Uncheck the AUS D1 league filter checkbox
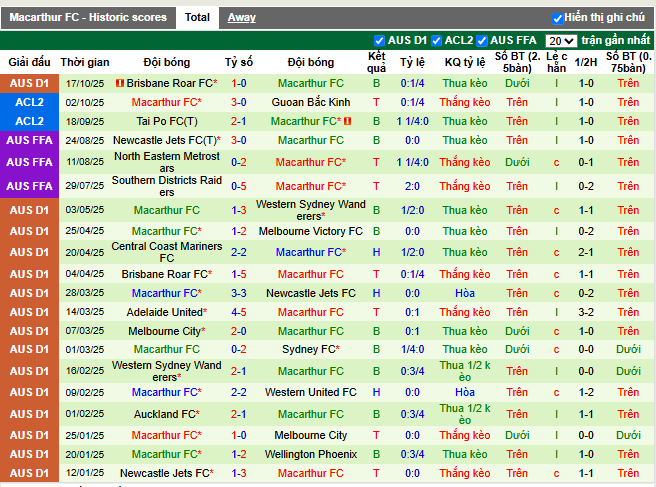 click(379, 41)
